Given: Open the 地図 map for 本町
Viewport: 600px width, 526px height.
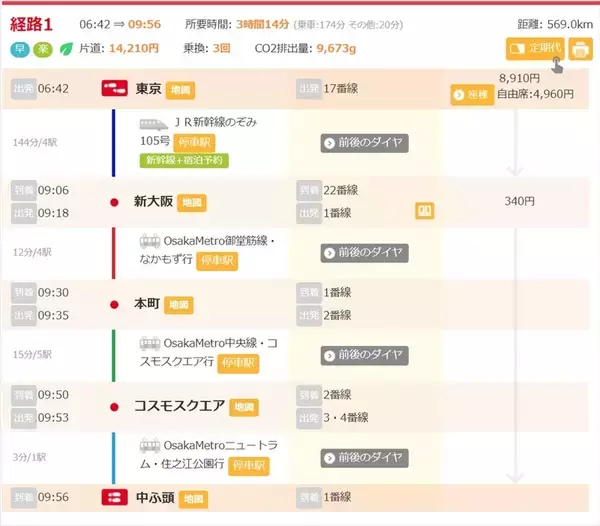Looking at the screenshot, I should coord(179,305).
